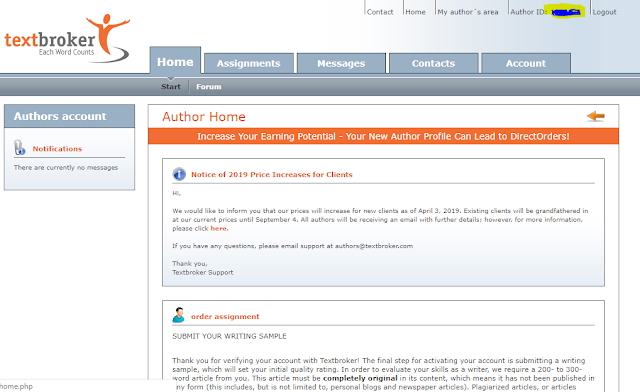Click the Author ID label
This screenshot has height=392, width=640.
[x=529, y=12]
